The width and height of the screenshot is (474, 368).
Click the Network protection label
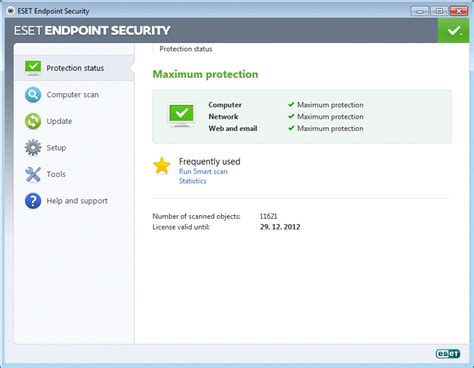point(223,117)
